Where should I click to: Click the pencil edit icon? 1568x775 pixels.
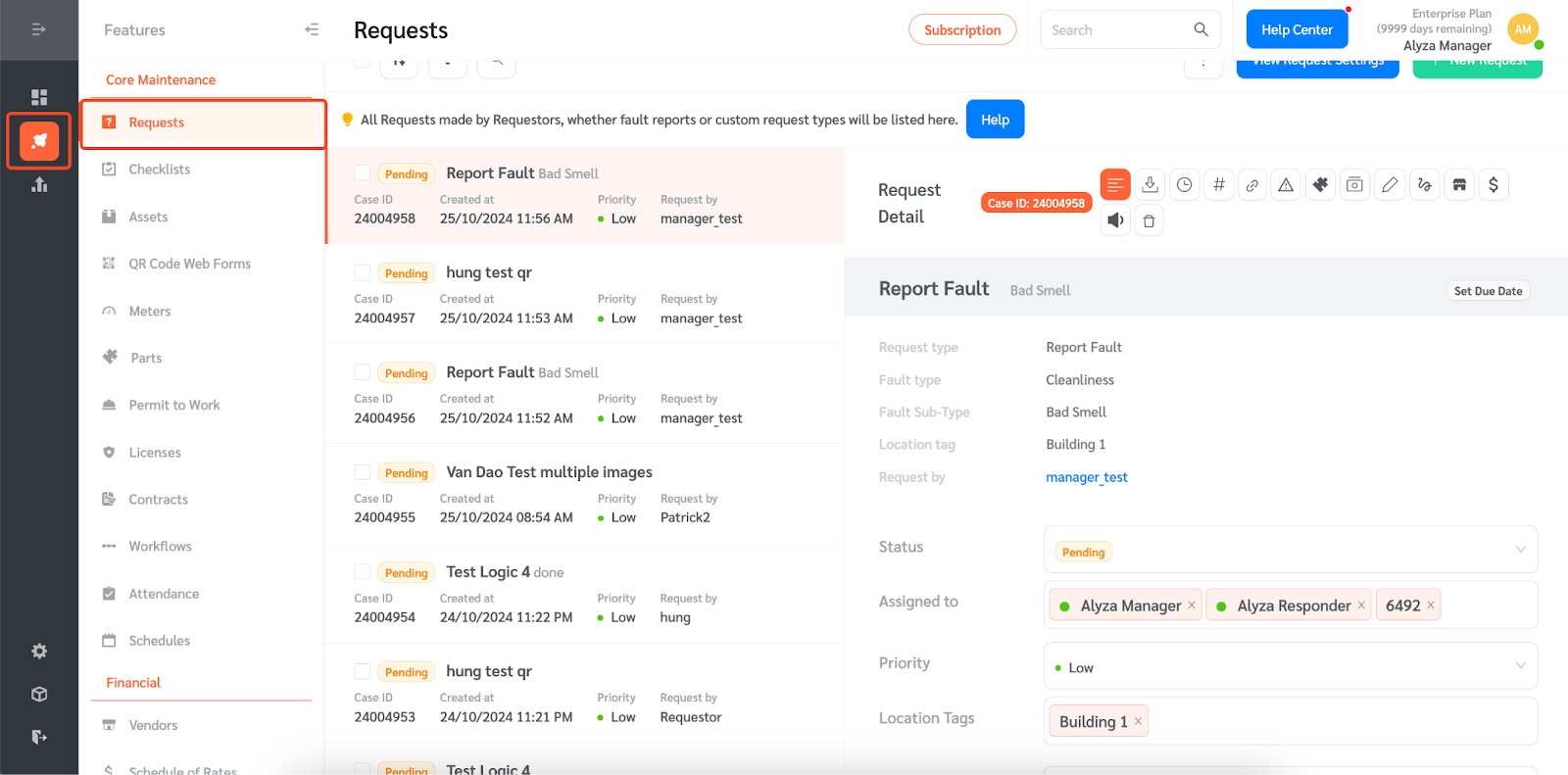pos(1390,184)
